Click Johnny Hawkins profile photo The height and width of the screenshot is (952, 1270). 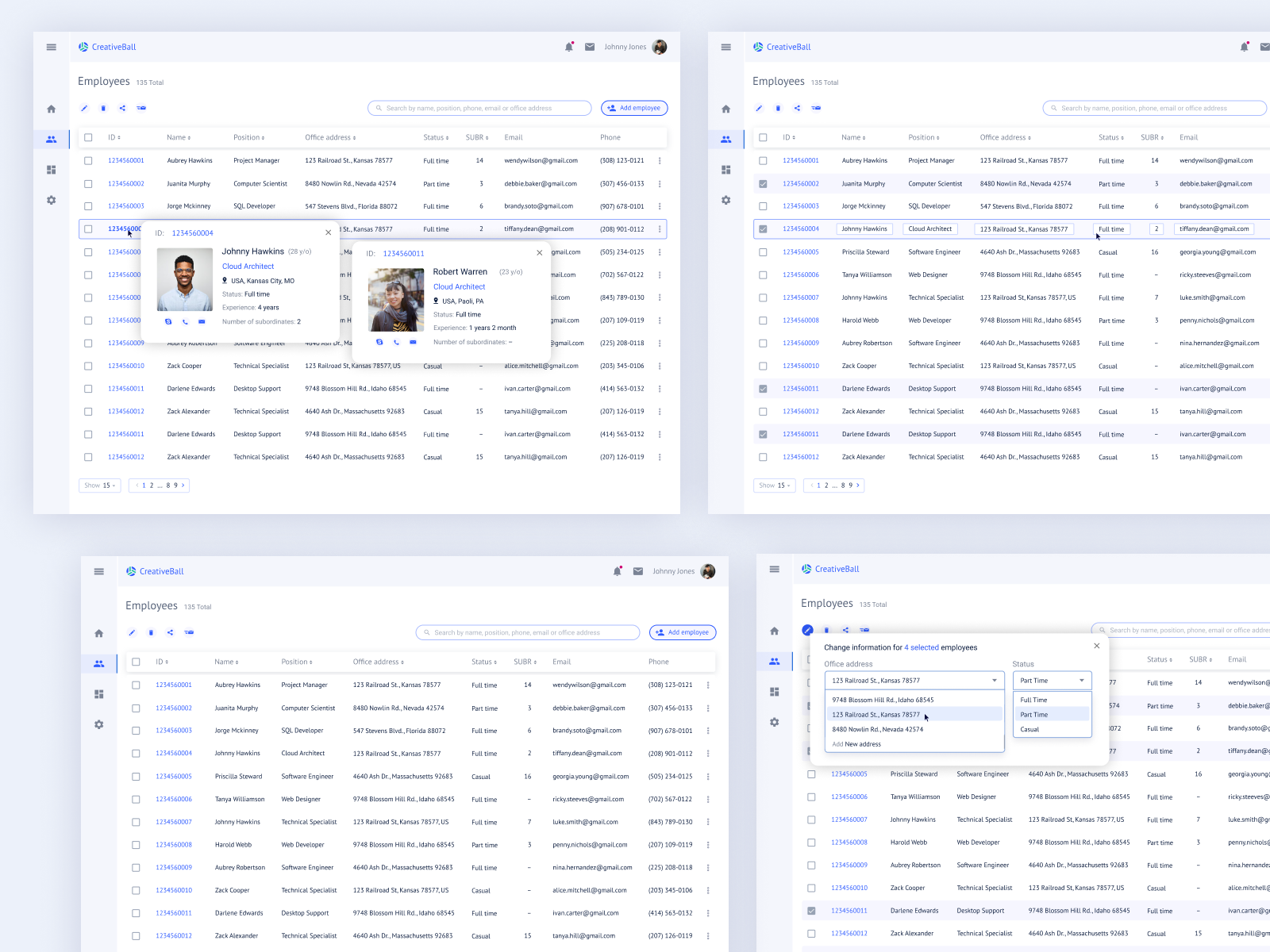point(185,280)
